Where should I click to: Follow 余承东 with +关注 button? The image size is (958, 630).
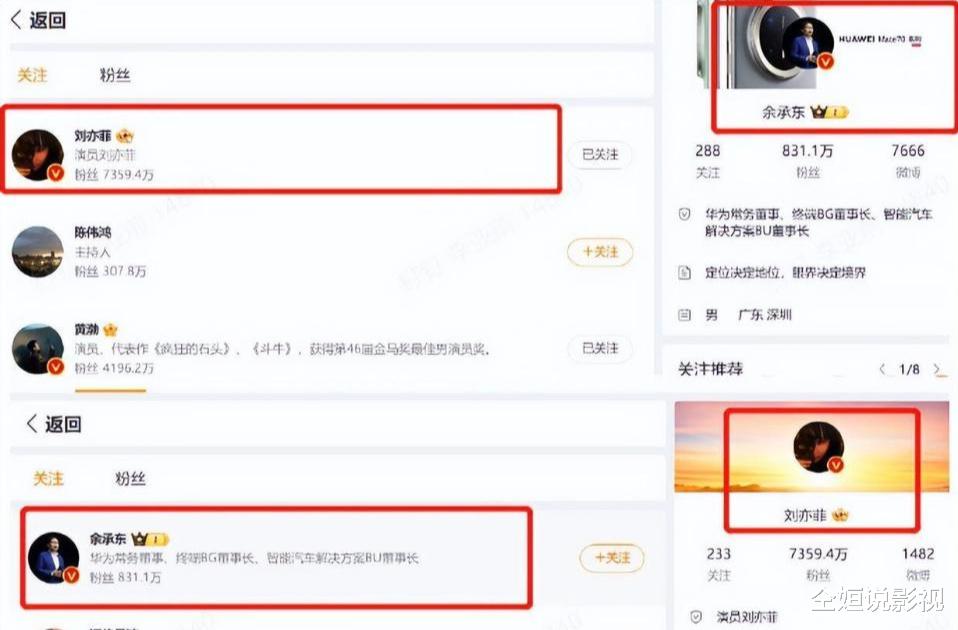click(612, 557)
